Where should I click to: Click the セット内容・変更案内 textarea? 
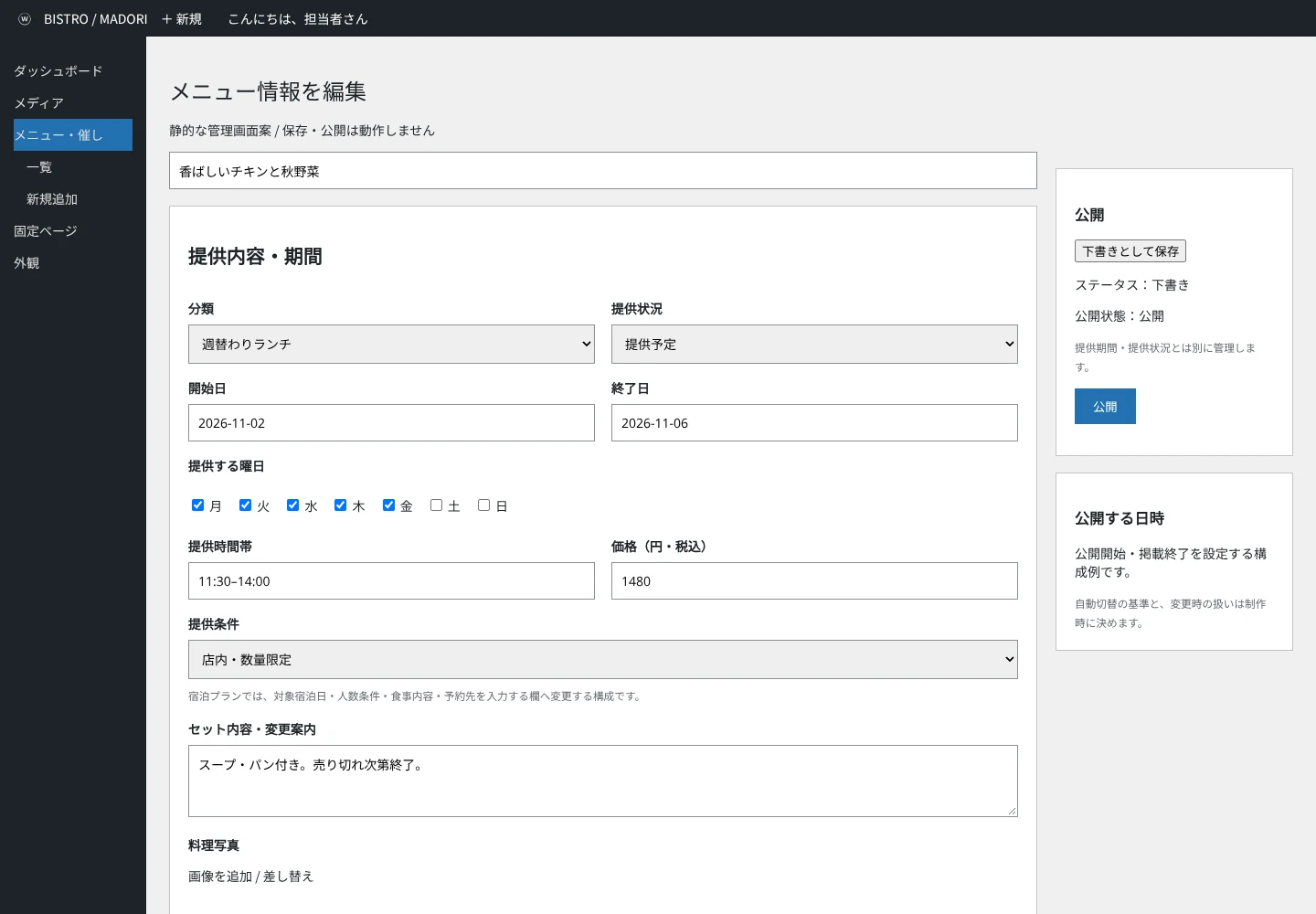(603, 781)
